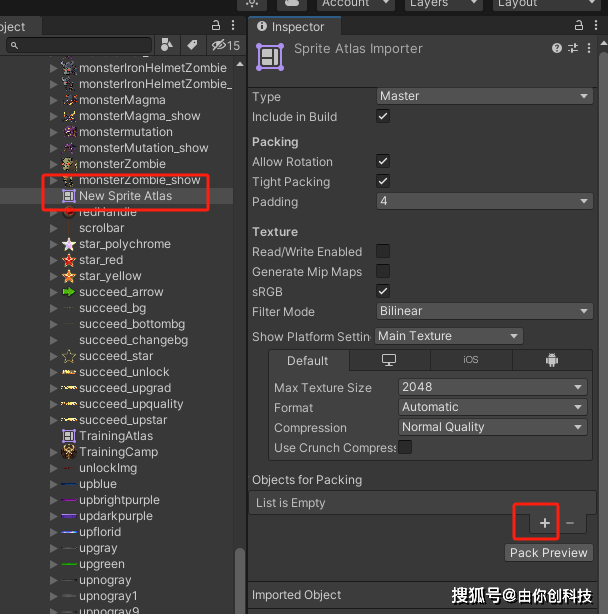Add an object to the packing list
The width and height of the screenshot is (608, 614).
[x=545, y=523]
